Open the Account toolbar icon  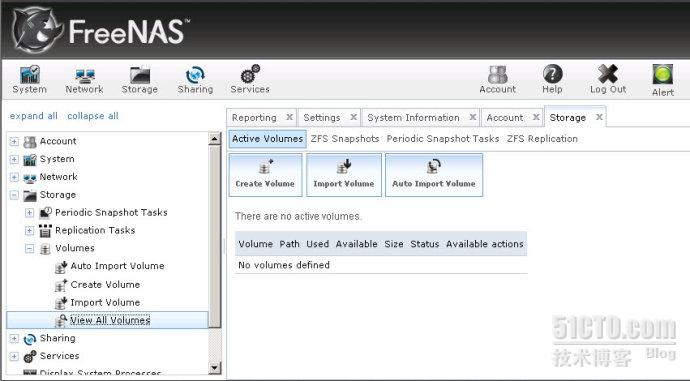coord(497,80)
